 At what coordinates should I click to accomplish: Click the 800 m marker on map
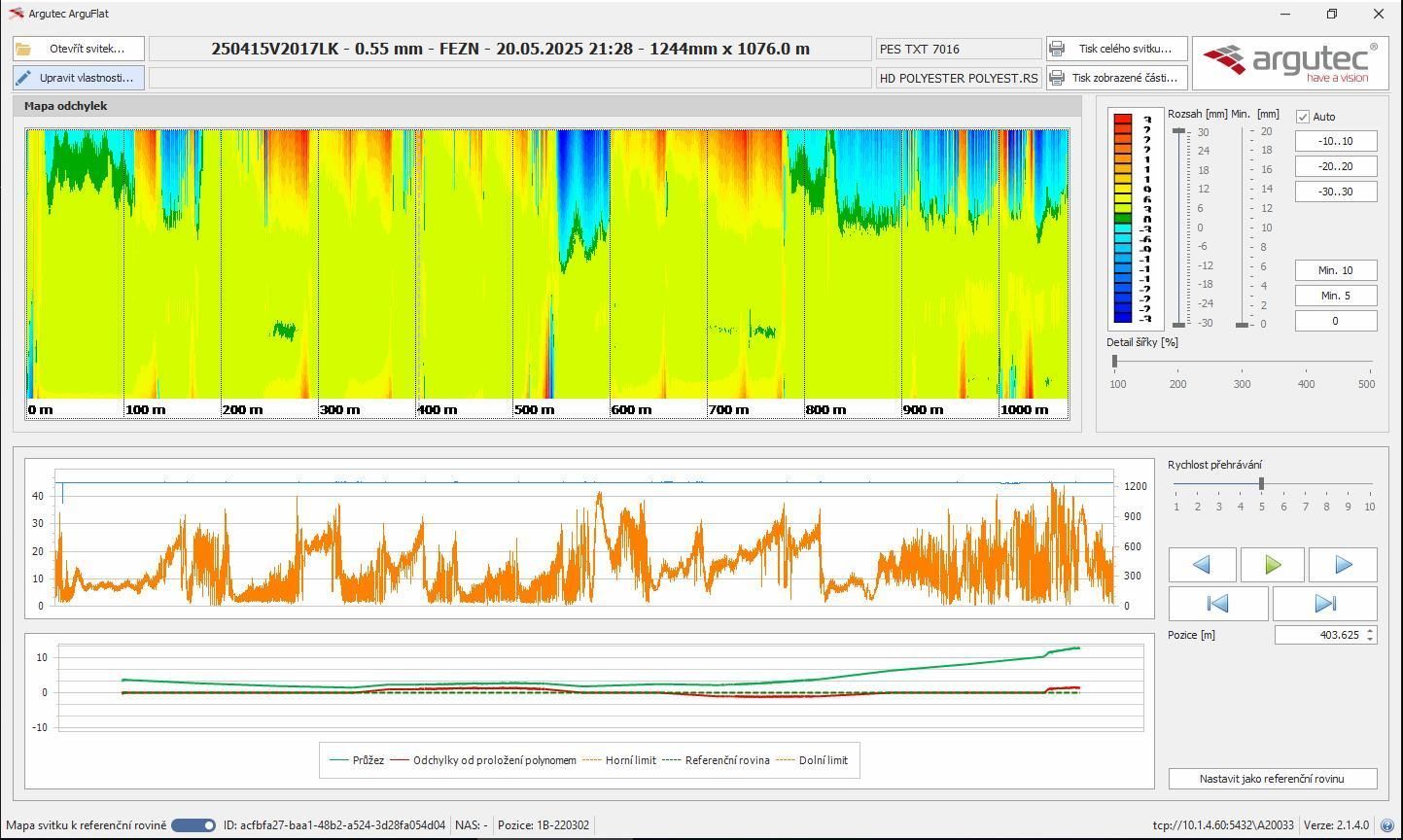tap(825, 409)
